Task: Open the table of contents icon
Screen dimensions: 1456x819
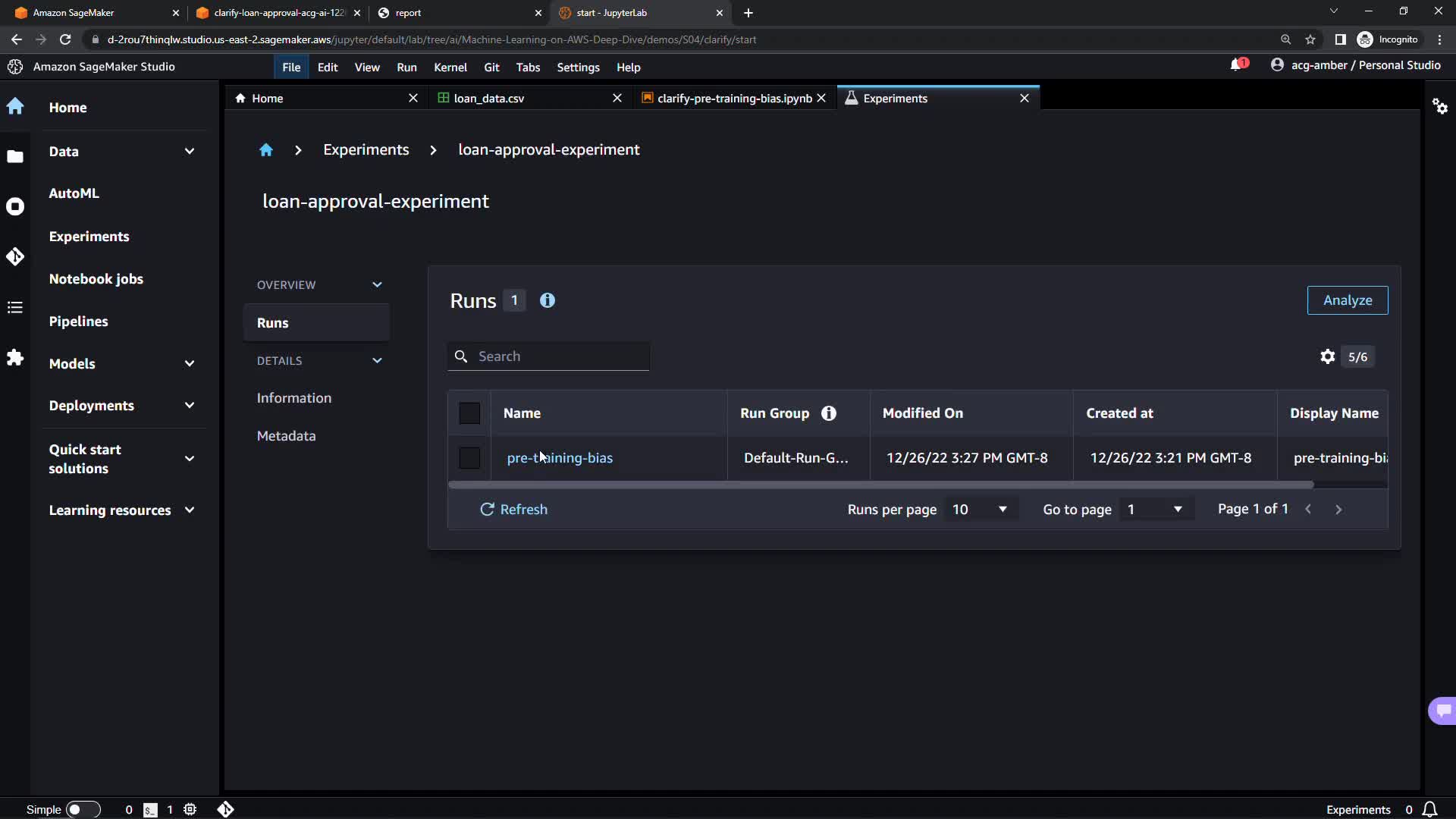Action: [x=15, y=307]
